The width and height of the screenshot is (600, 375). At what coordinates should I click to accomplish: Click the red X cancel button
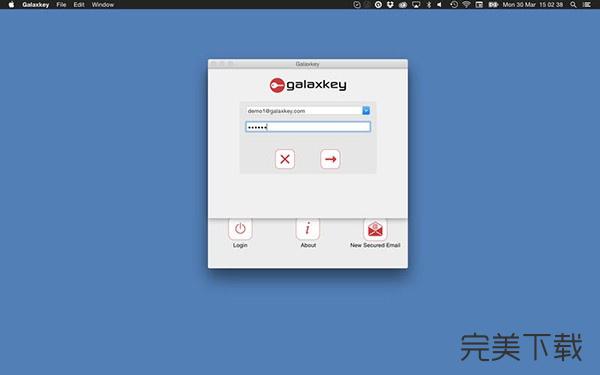[285, 159]
